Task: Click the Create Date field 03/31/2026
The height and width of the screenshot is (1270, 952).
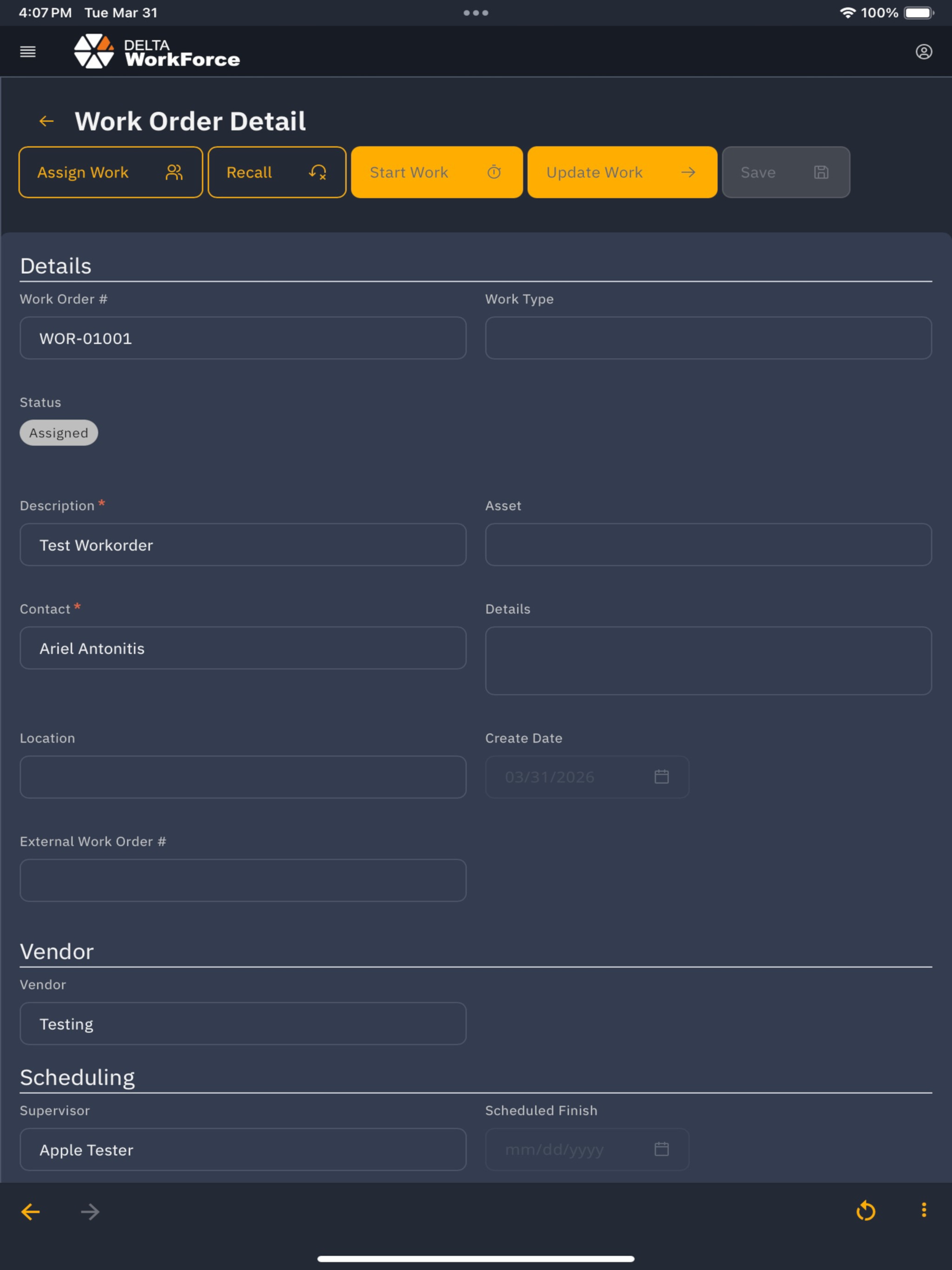Action: pos(587,777)
